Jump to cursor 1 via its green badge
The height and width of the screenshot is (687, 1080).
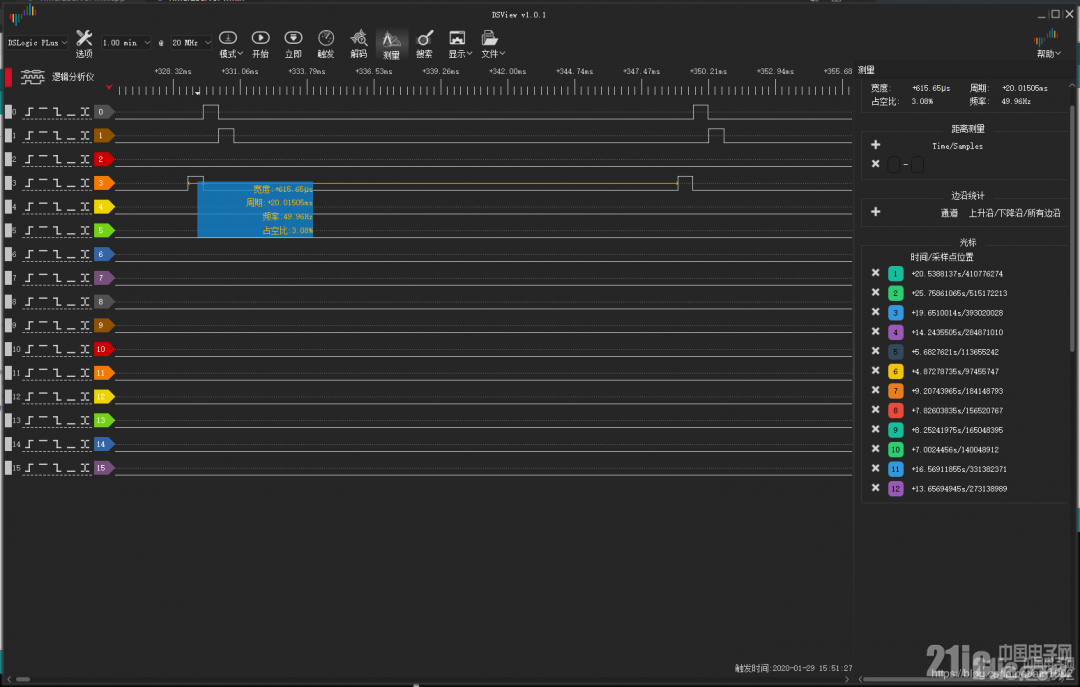coord(895,274)
